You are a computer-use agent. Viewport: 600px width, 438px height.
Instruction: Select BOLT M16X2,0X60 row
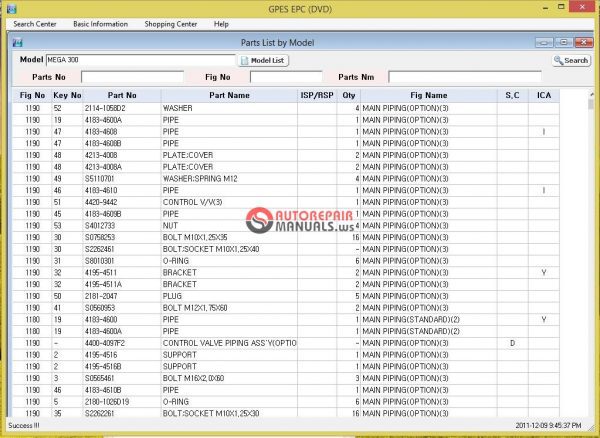(x=286, y=379)
